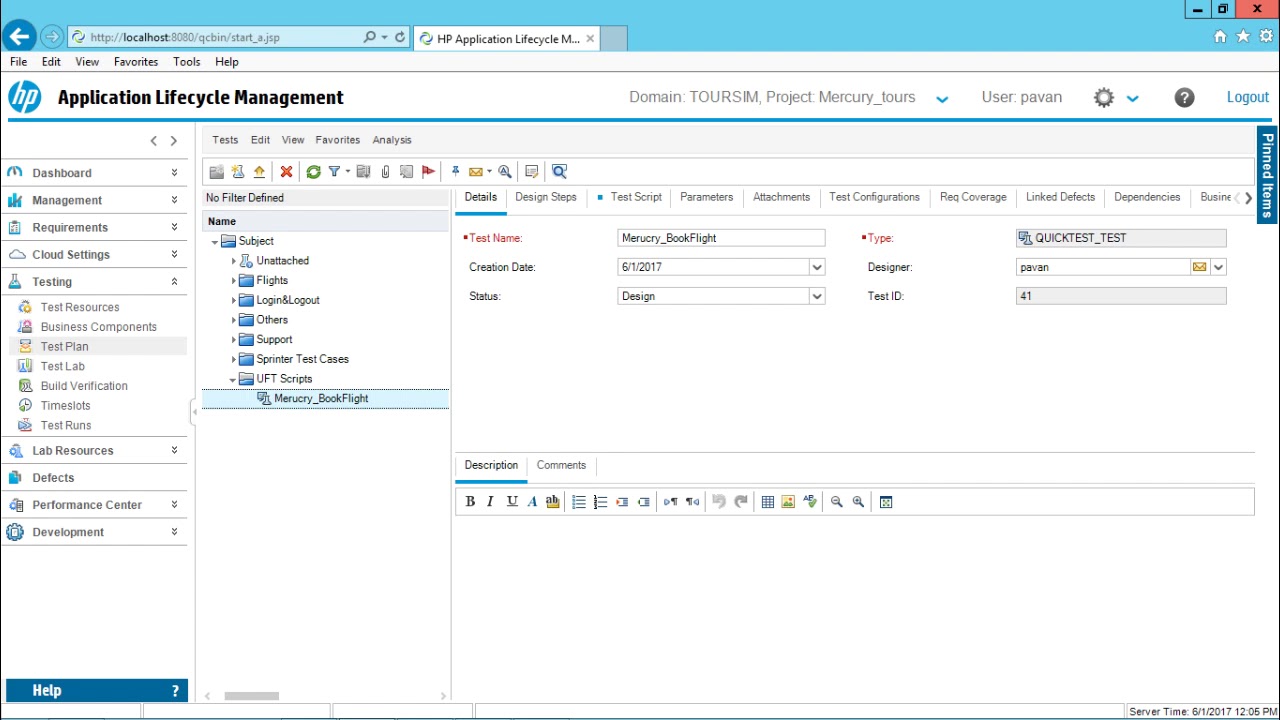Click the green Refresh icon
Screen dimensions: 1280x720
coord(313,172)
